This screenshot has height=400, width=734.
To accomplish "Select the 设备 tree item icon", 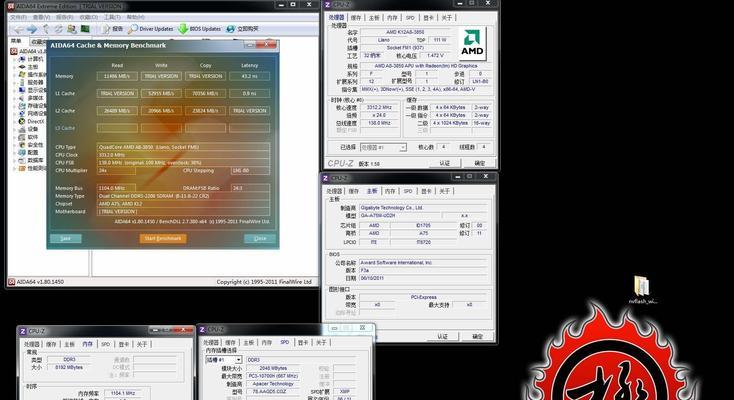I will 22,129.
